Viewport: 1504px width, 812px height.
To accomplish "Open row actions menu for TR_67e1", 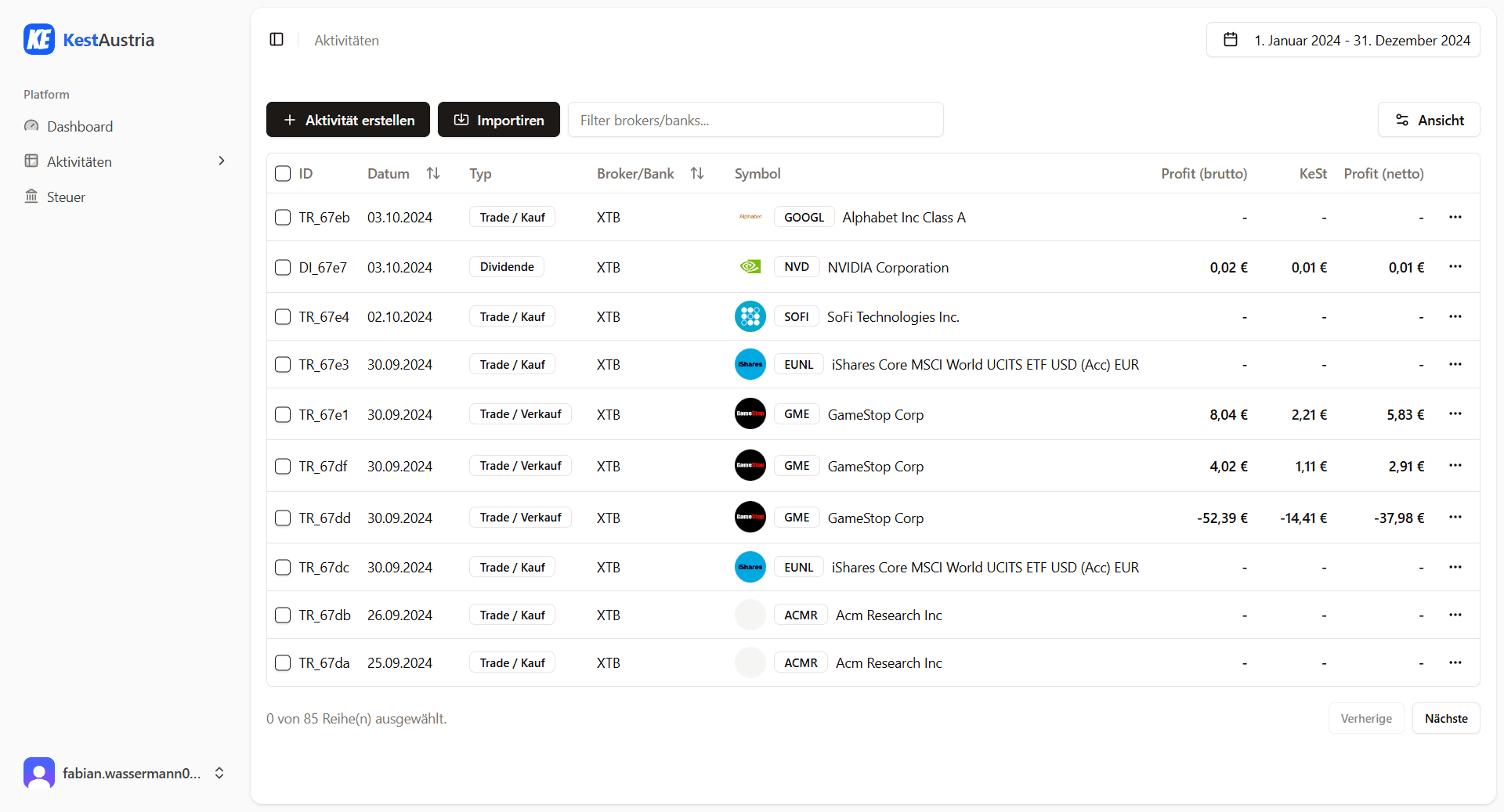I will click(1455, 413).
